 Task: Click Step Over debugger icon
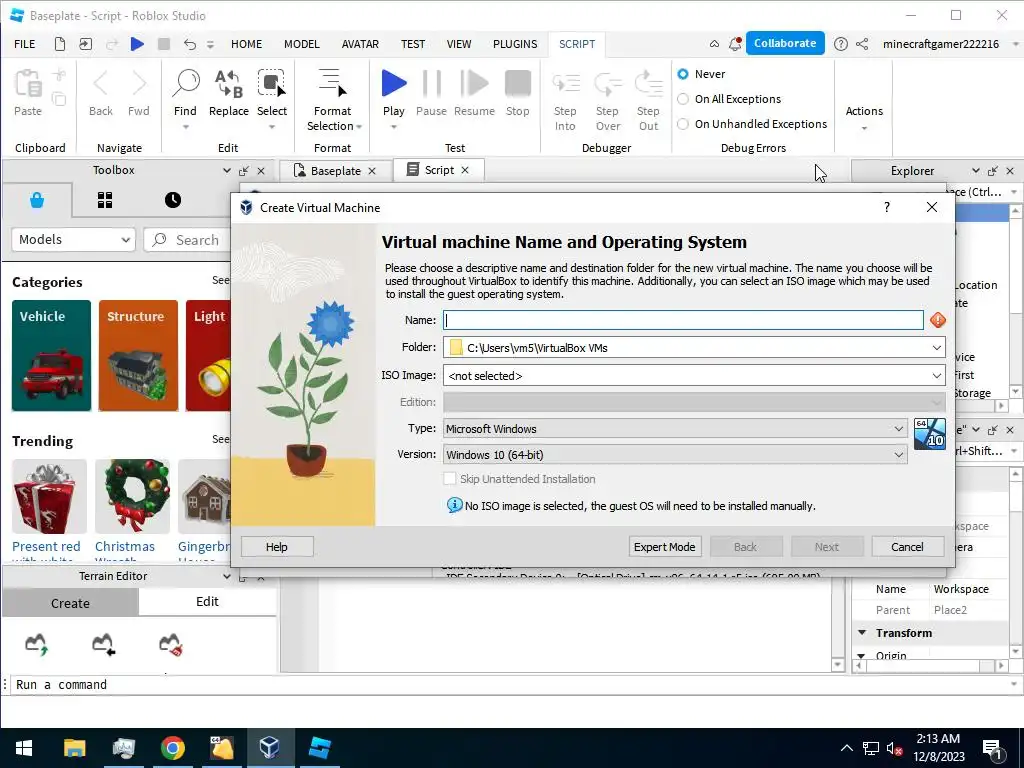607,84
